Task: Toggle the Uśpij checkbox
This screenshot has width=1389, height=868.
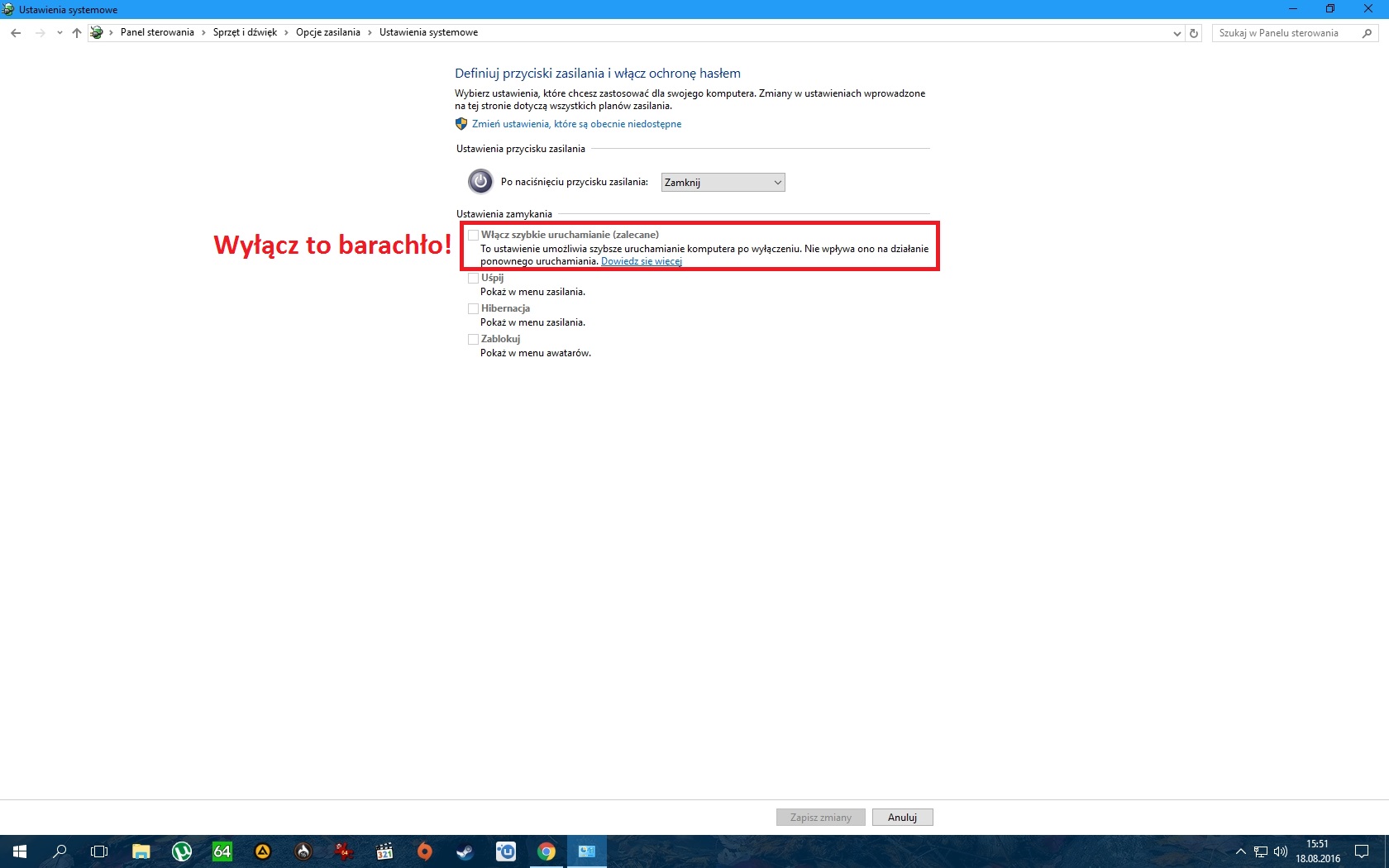Action: (474, 279)
